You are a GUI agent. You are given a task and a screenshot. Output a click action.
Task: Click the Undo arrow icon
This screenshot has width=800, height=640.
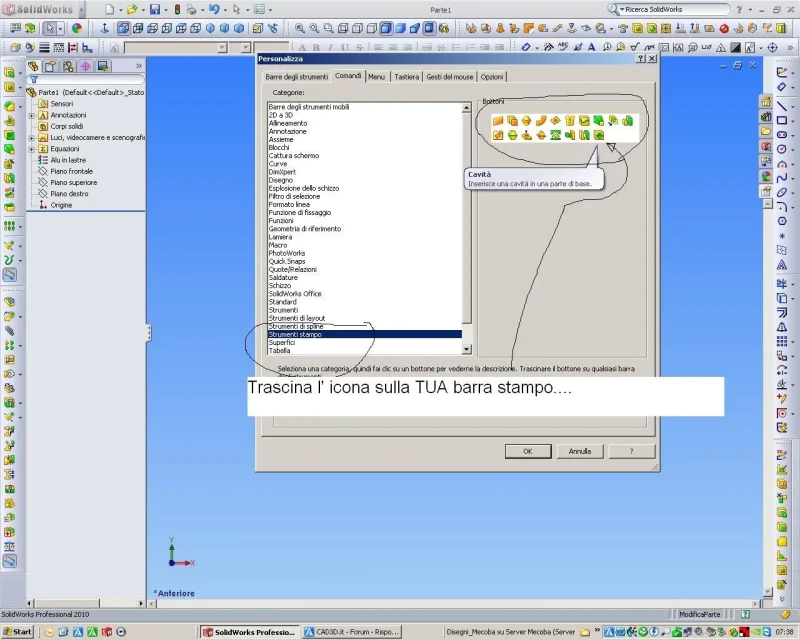pos(214,9)
